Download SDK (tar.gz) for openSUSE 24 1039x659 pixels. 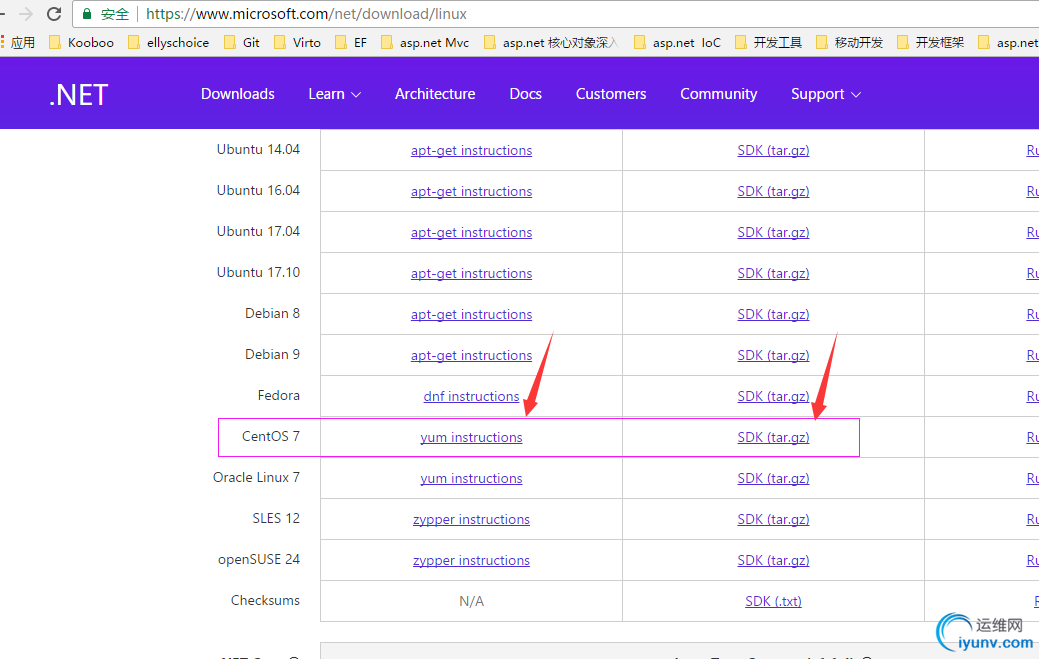tap(773, 560)
